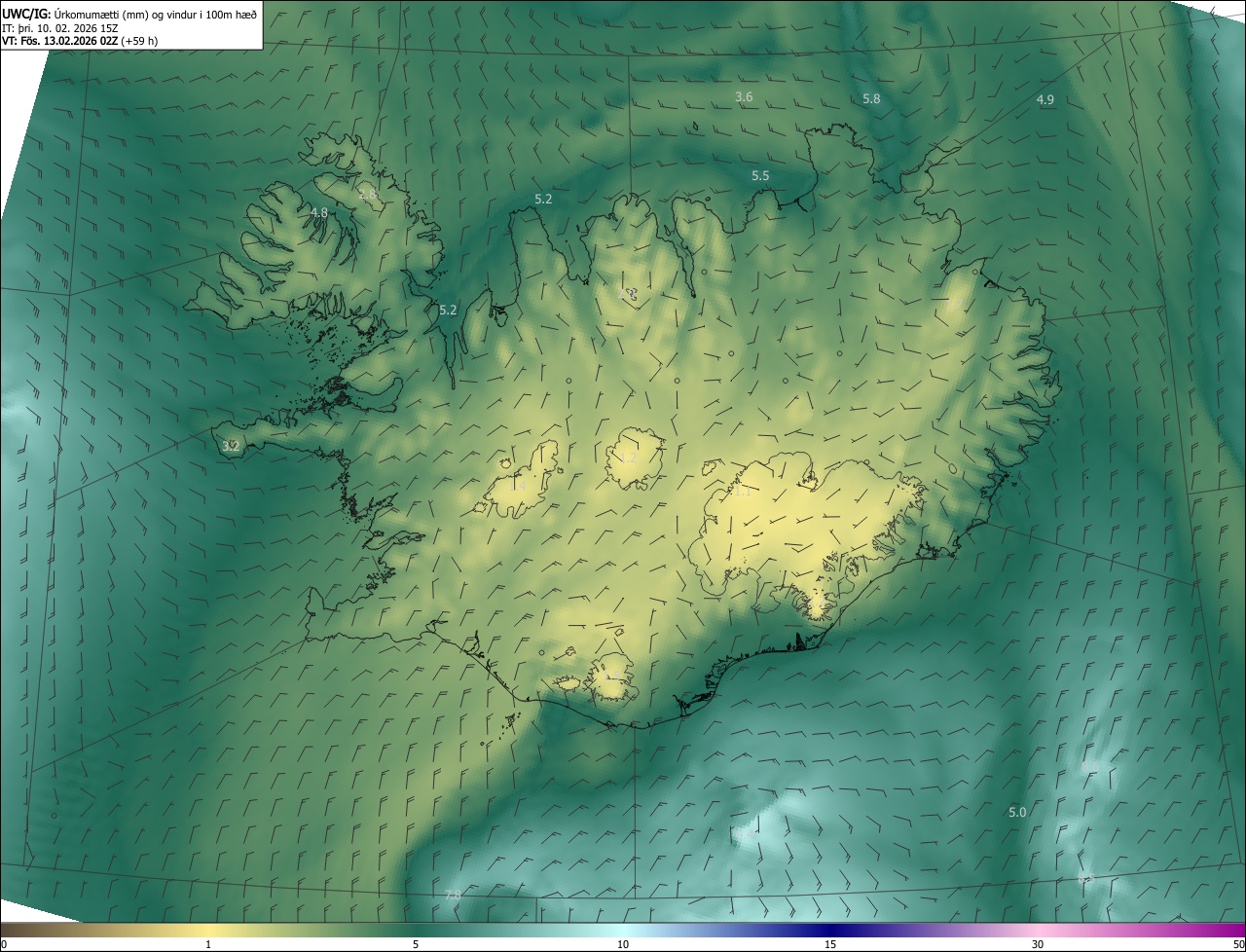Select the 5 mm tick on colorbar

[416, 944]
